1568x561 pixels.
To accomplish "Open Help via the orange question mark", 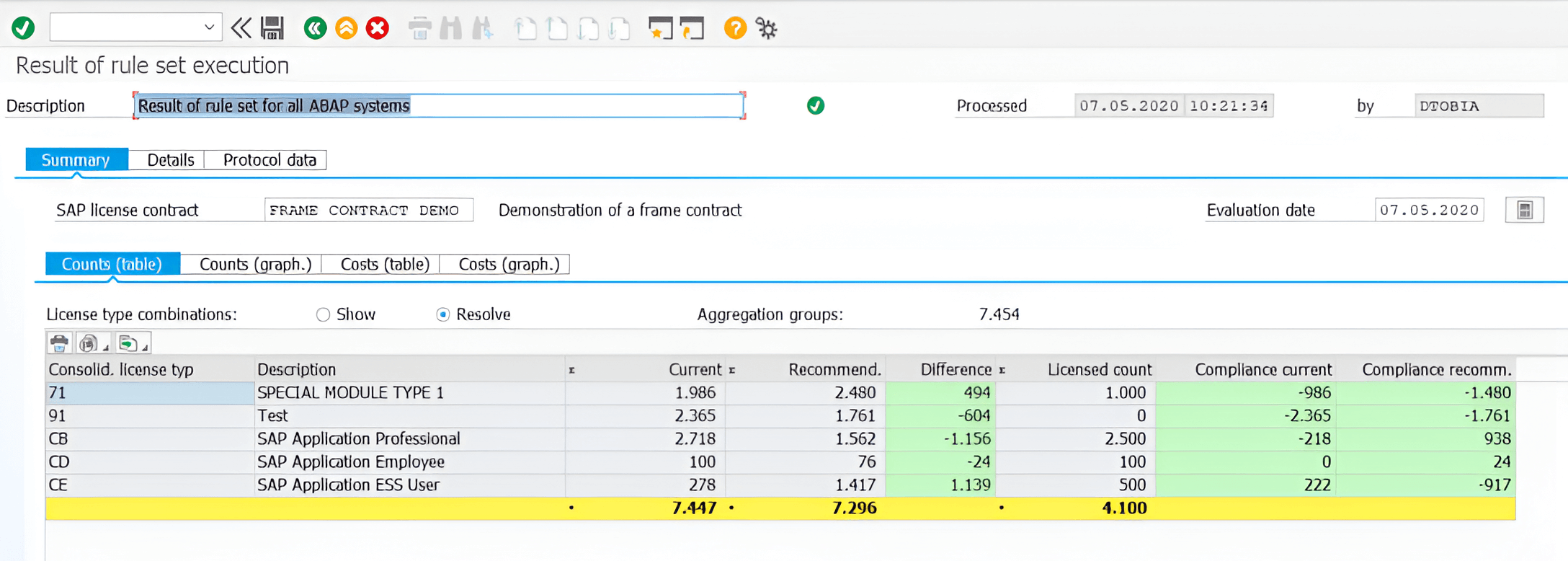I will tap(735, 28).
